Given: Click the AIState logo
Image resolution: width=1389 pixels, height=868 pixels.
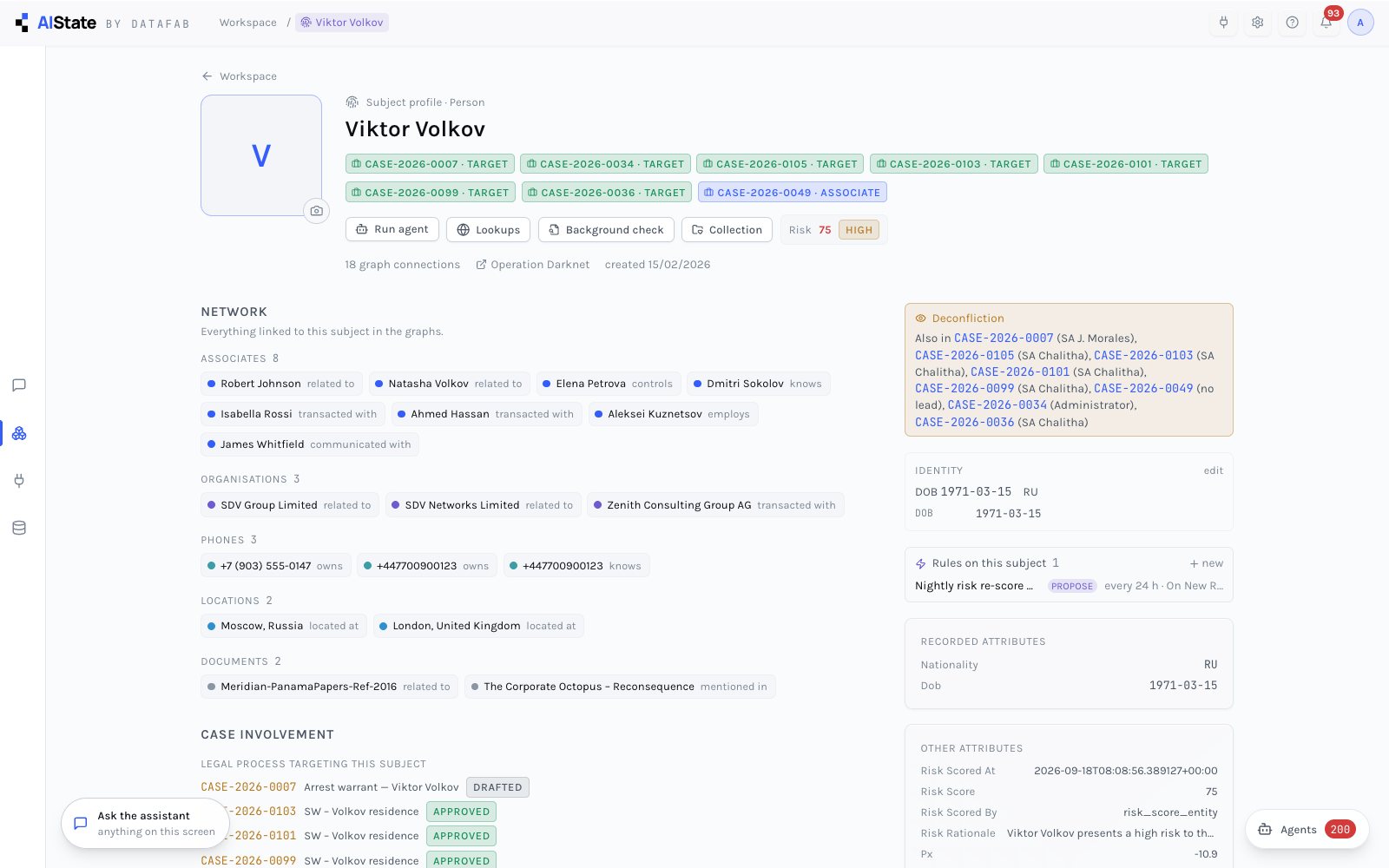Looking at the screenshot, I should click(x=56, y=23).
